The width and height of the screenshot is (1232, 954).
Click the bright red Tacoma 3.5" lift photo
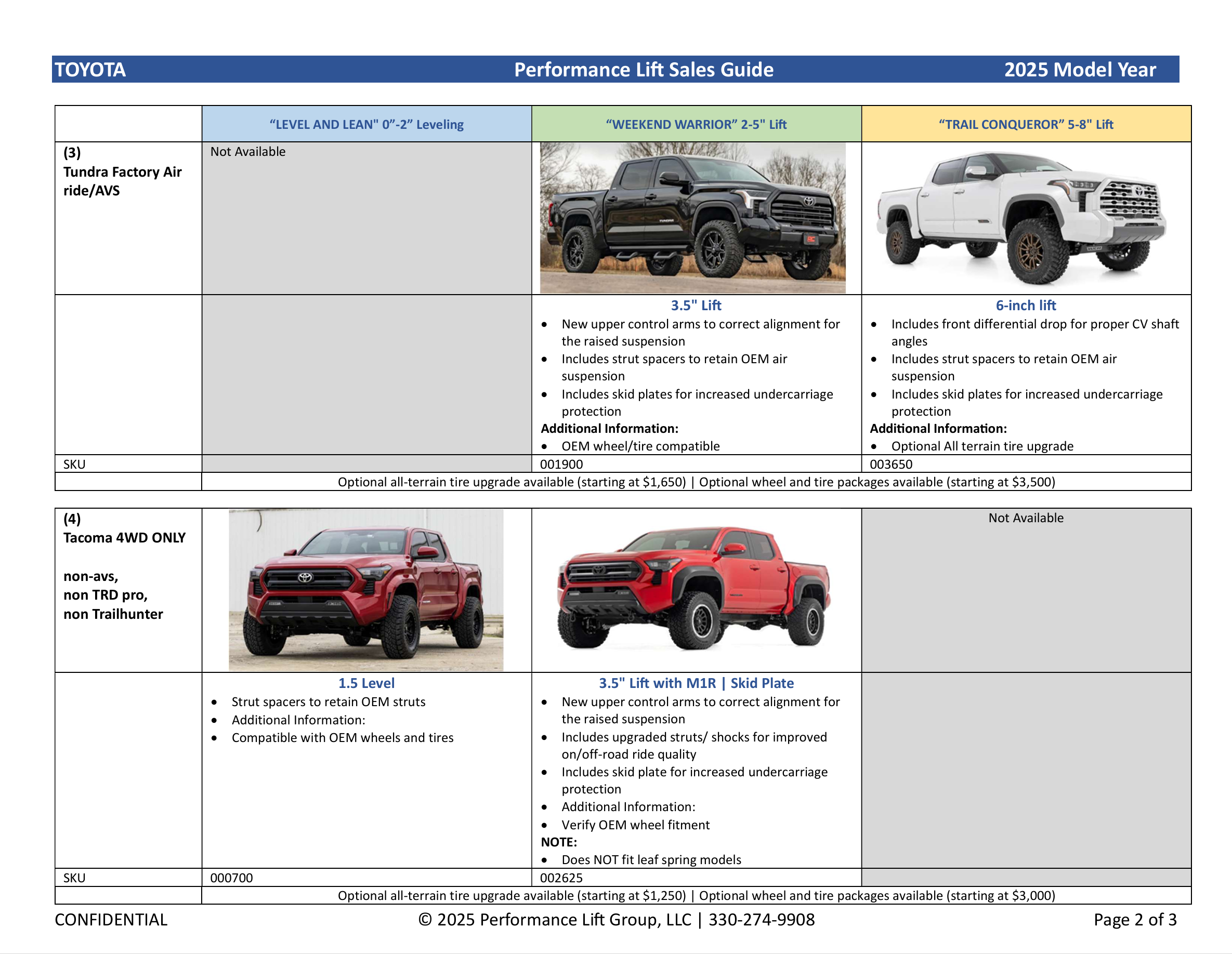(x=694, y=588)
